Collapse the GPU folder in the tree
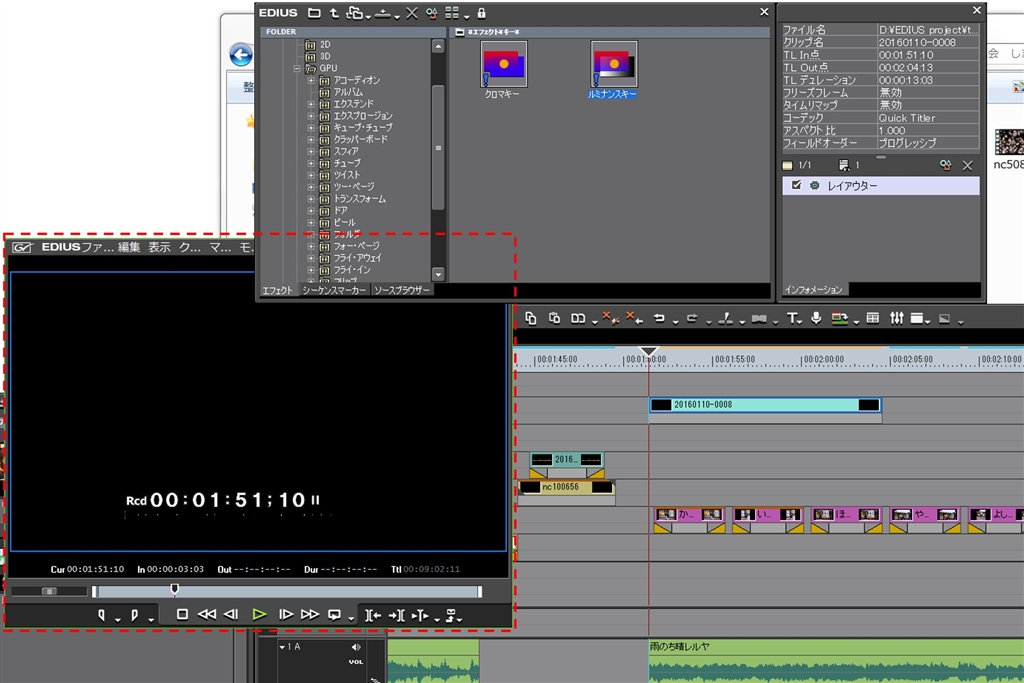Screen dimensions: 1024x683 pyautogui.click(x=297, y=69)
